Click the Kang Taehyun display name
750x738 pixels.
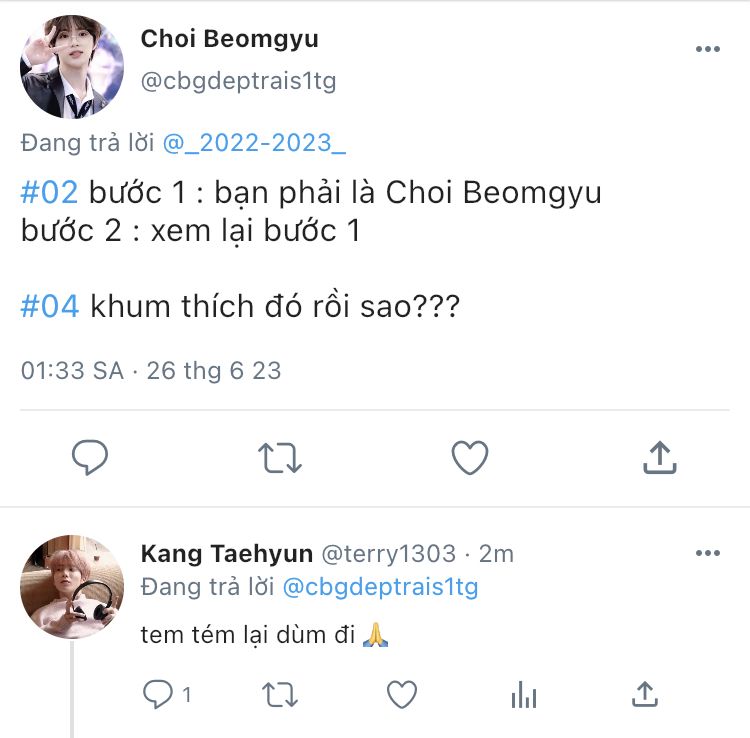coord(226,553)
